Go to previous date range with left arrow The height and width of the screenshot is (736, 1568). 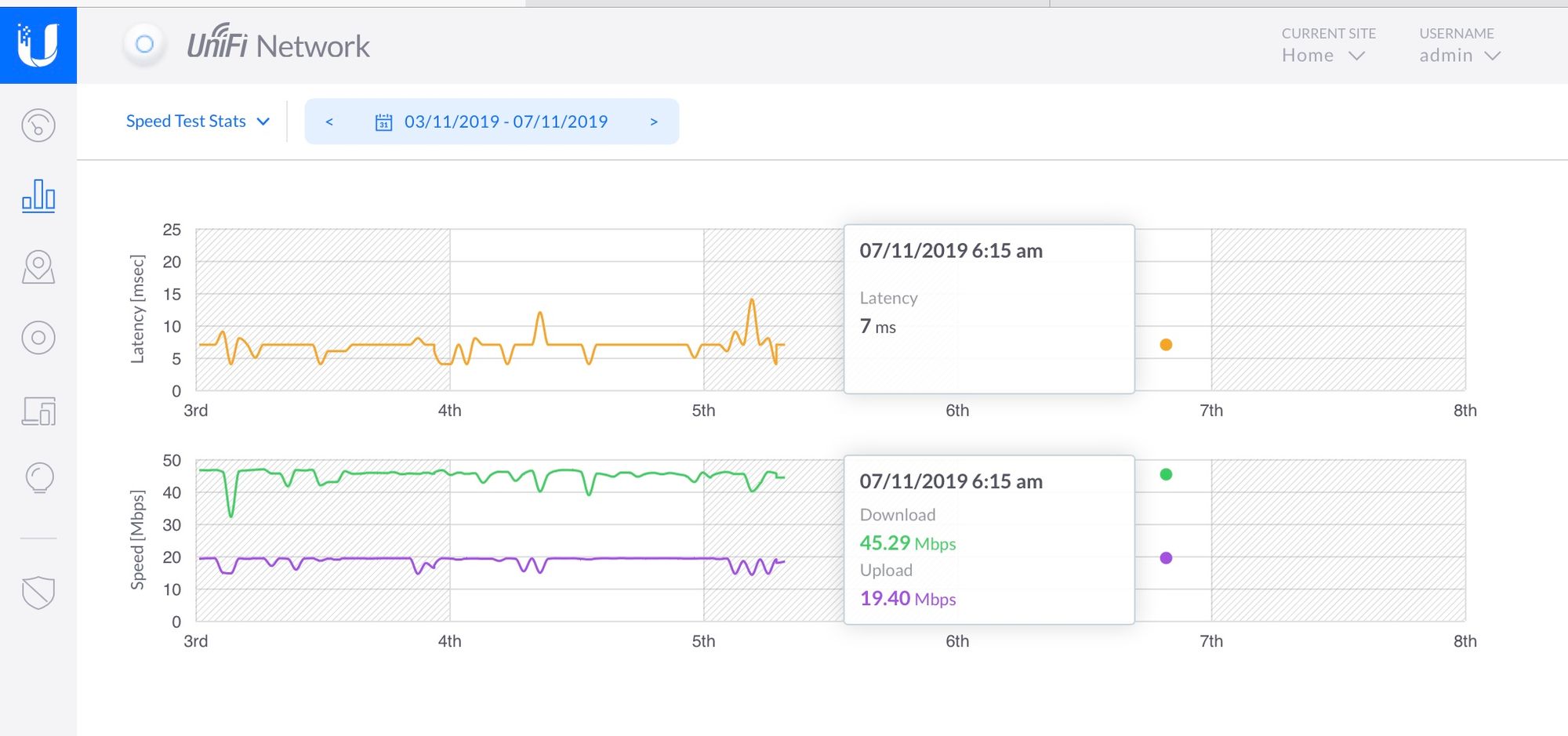coord(329,122)
